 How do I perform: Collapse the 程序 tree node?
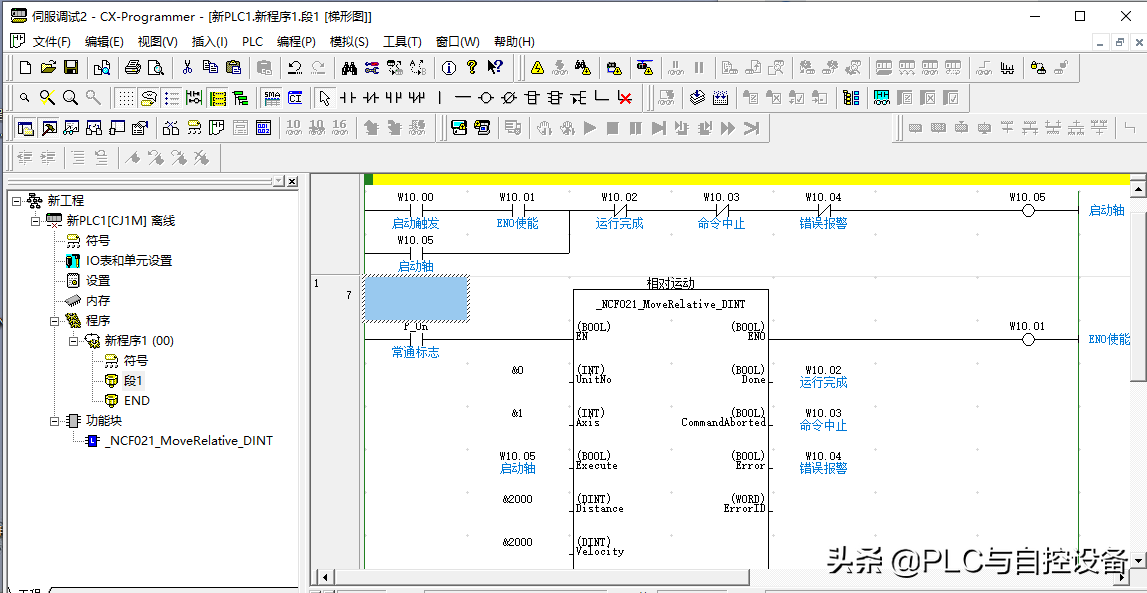[55, 321]
